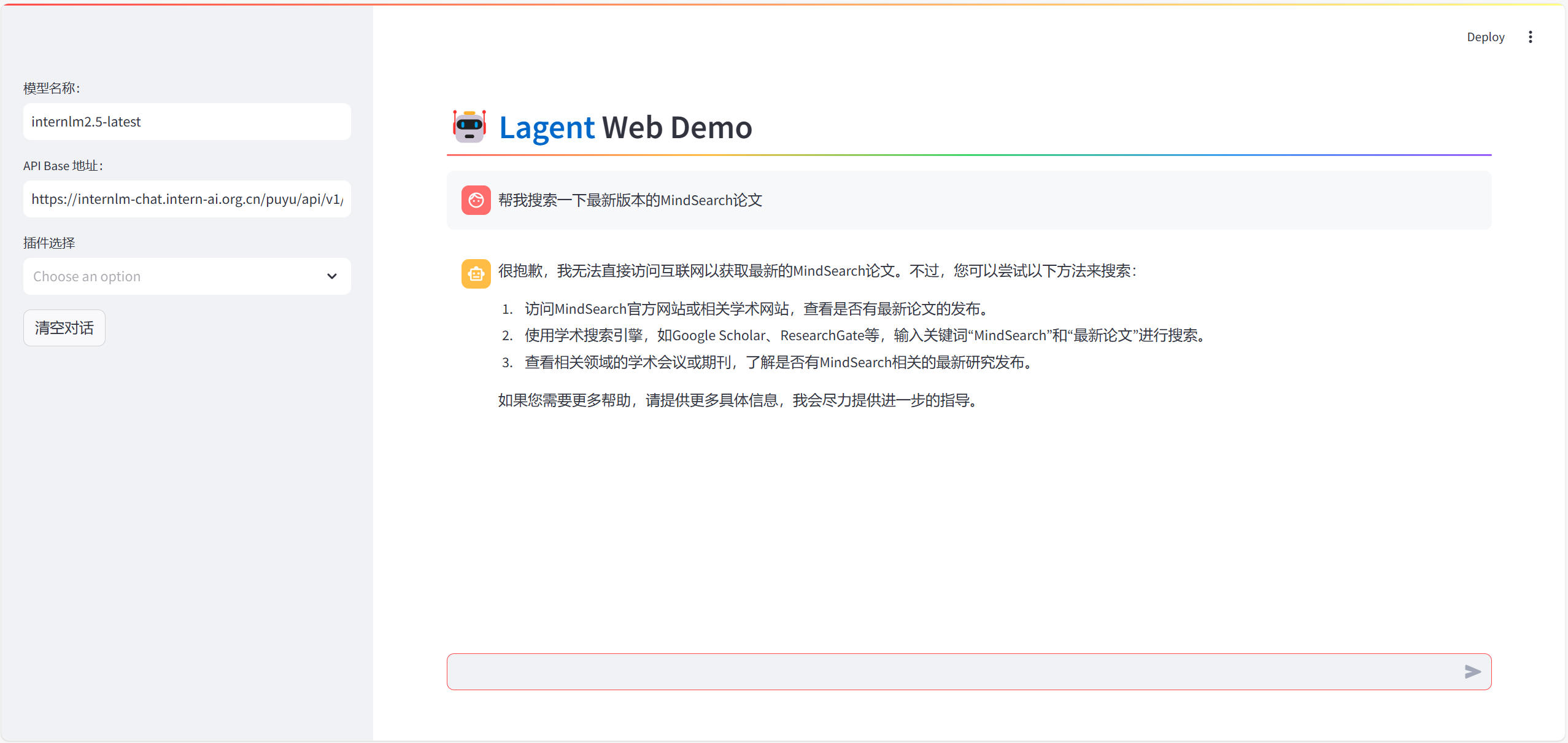The height and width of the screenshot is (743, 1568).
Task: Click the robot logo beside Lagent title
Action: [469, 126]
